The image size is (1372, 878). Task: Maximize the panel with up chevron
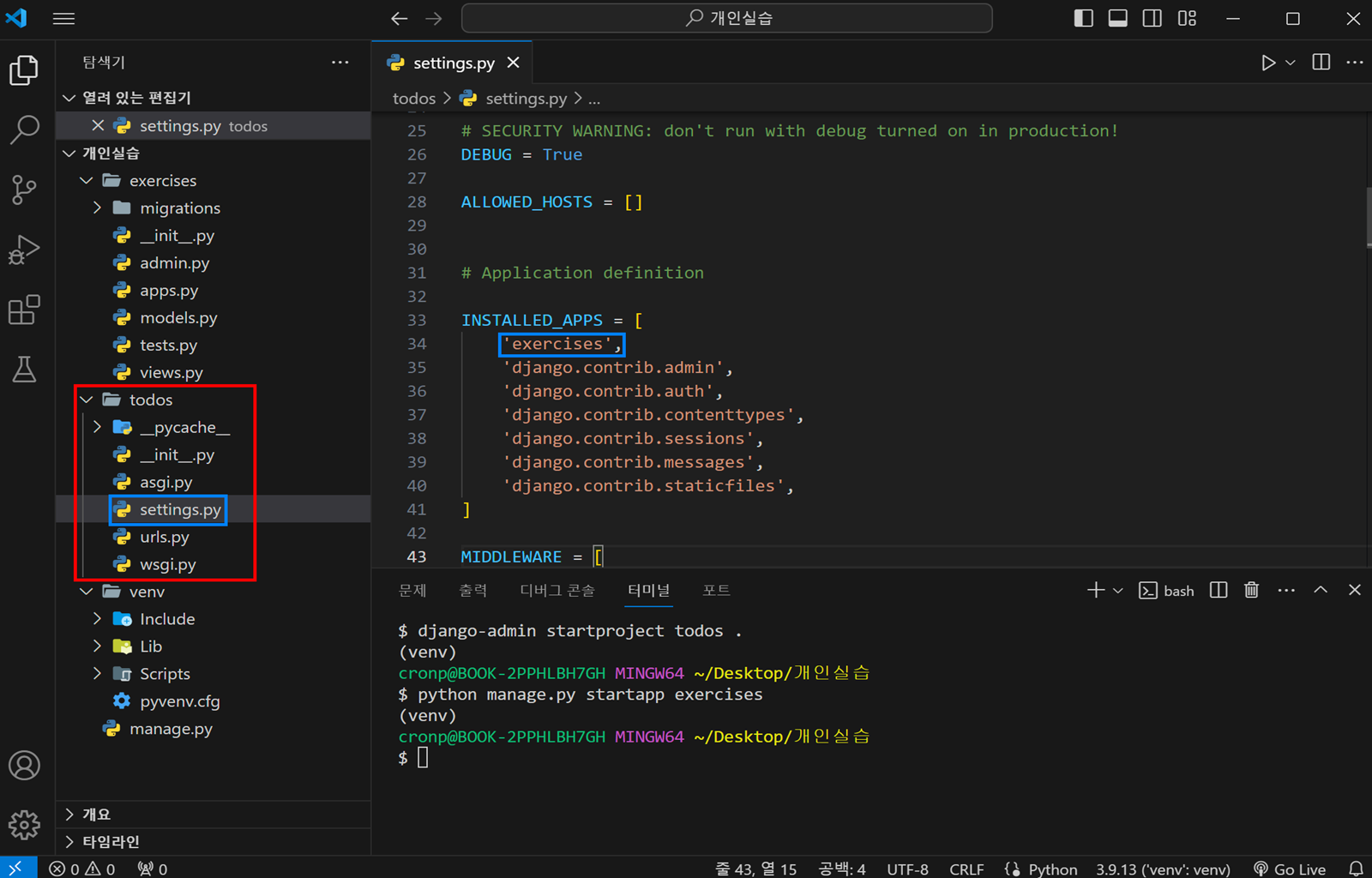coord(1321,590)
